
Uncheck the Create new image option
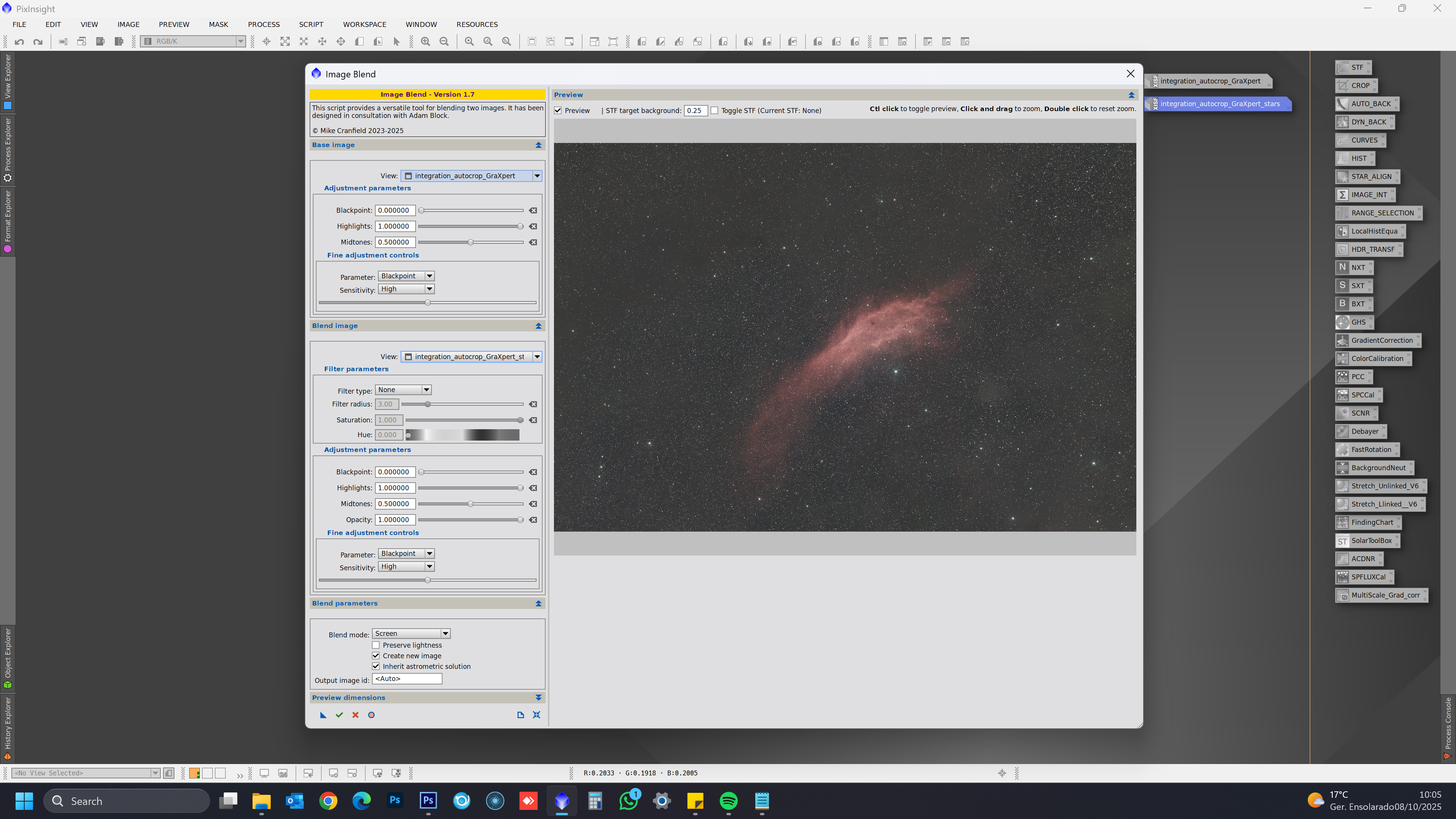[x=376, y=656]
